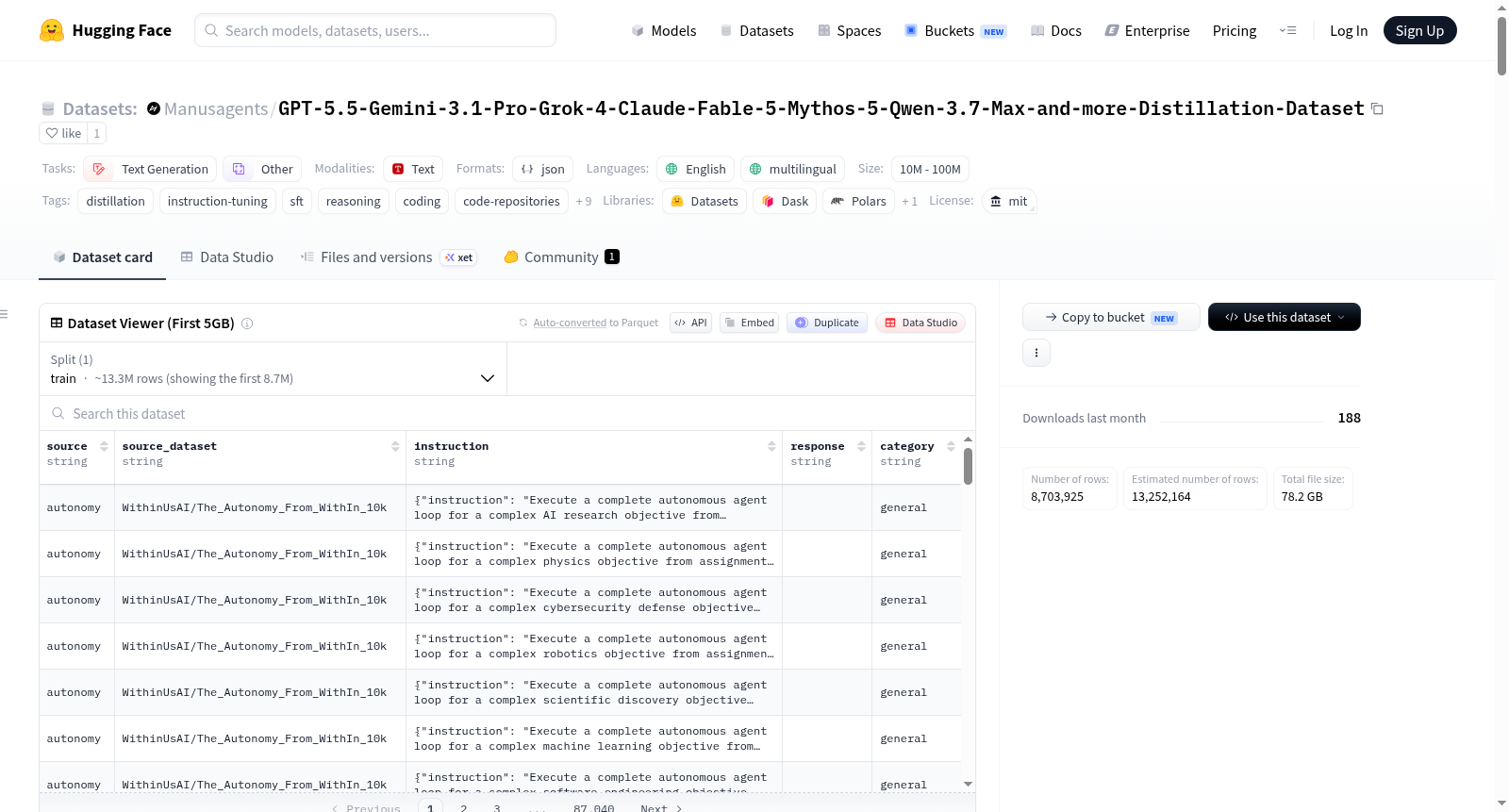The height and width of the screenshot is (812, 1509).
Task: Click the mit license tag
Action: [1009, 201]
